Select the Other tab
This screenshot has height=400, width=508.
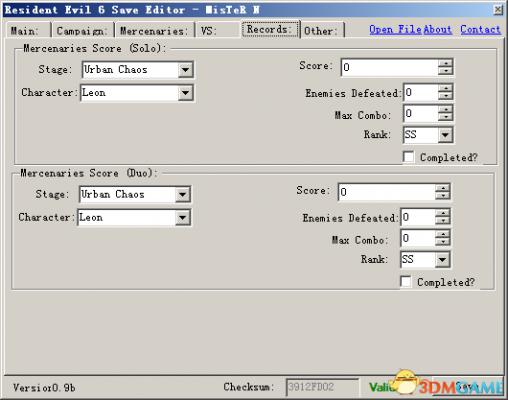click(x=321, y=31)
